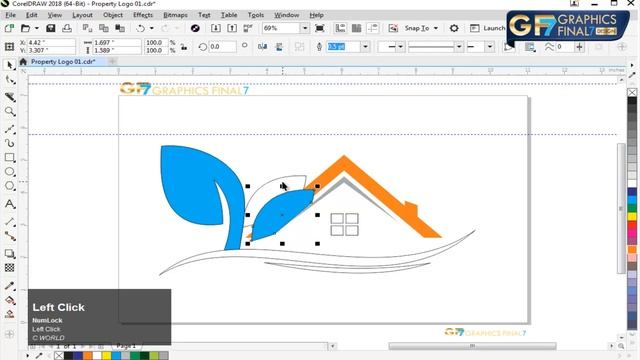640x360 pixels.
Task: Select the Pick tool in toolbox
Action: pos(10,65)
